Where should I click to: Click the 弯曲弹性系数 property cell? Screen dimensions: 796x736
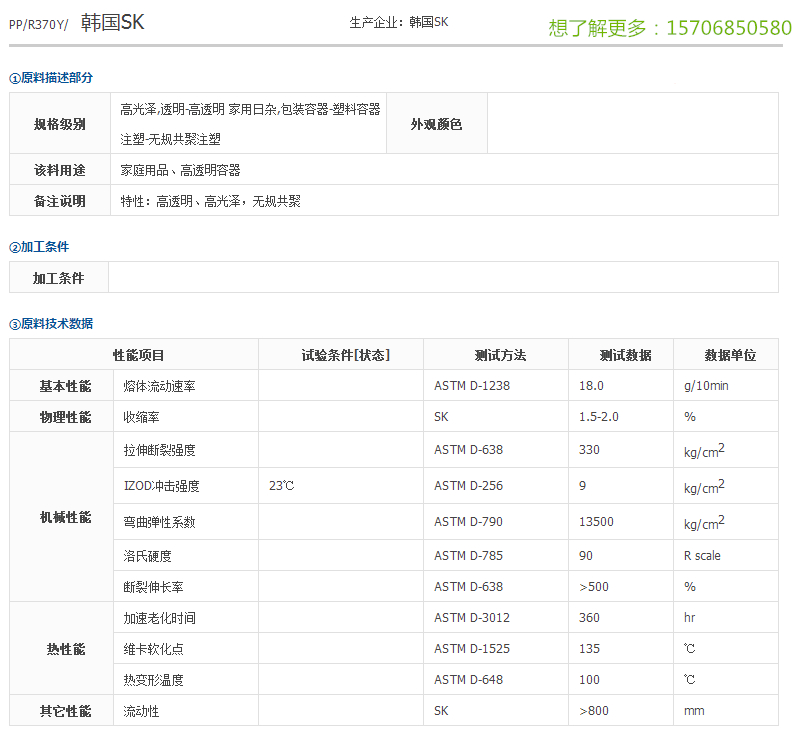pos(186,522)
